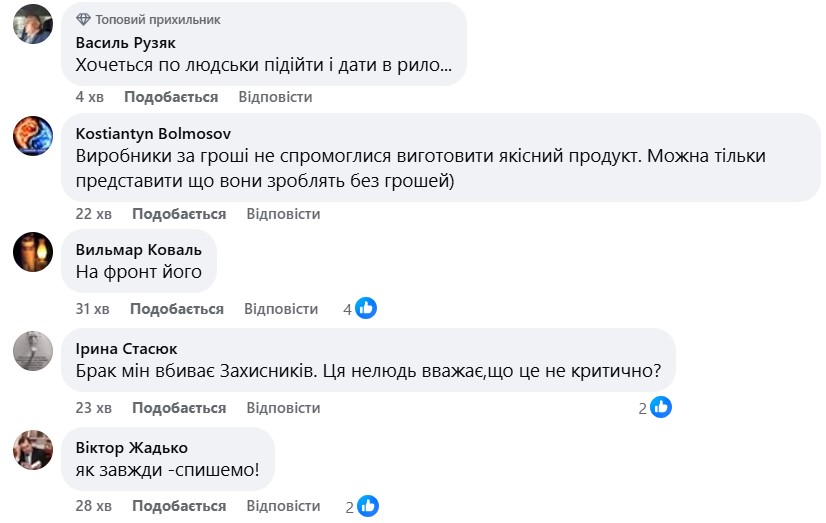The width and height of the screenshot is (826, 523).
Task: Like Василь Рузяк's comment
Action: (171, 97)
